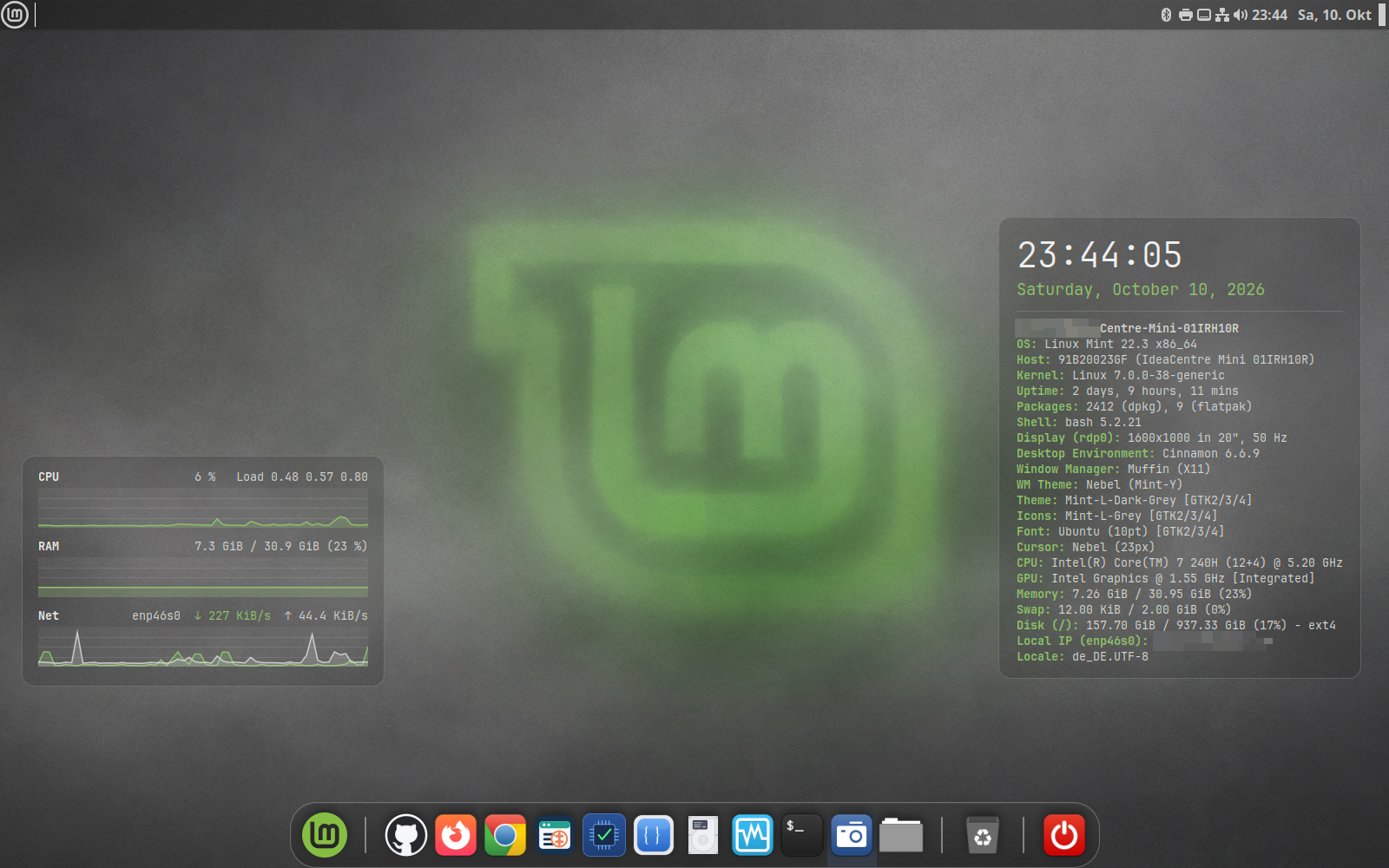The width and height of the screenshot is (1389, 868).
Task: Click the 'Desktop Environment: Cinnamon 6.6.9' line
Action: 1138,454
